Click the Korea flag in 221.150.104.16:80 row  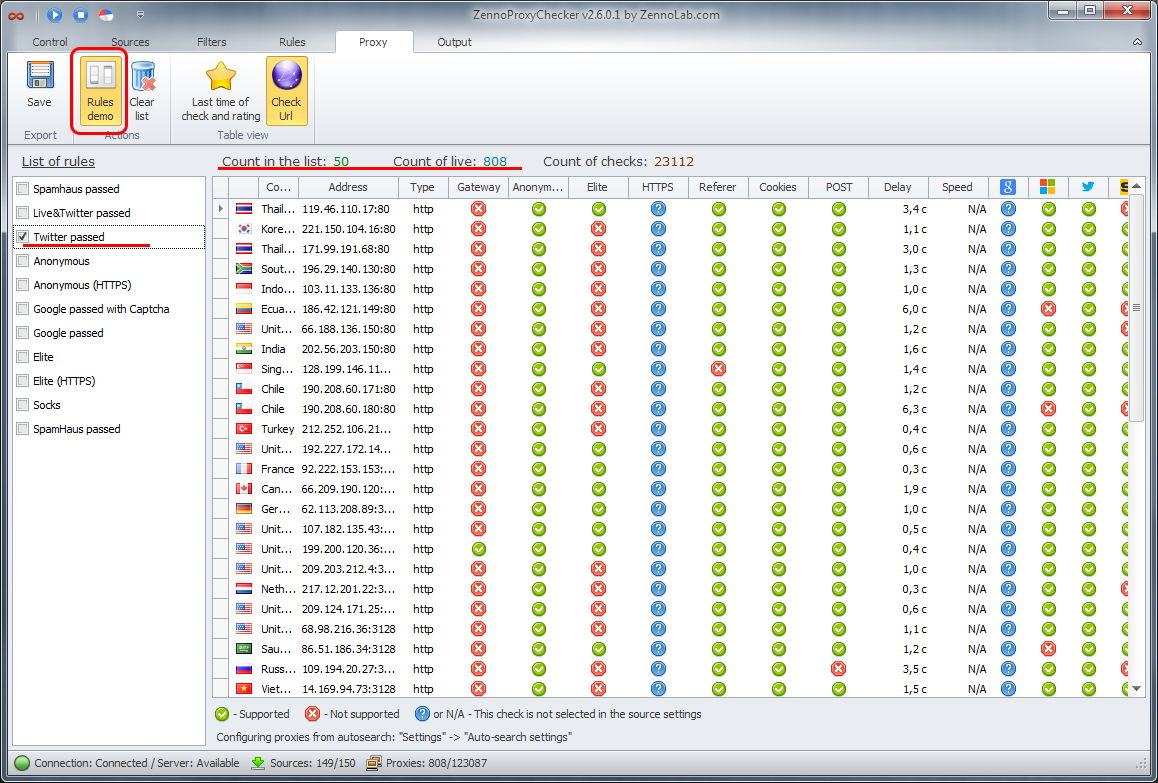click(244, 229)
